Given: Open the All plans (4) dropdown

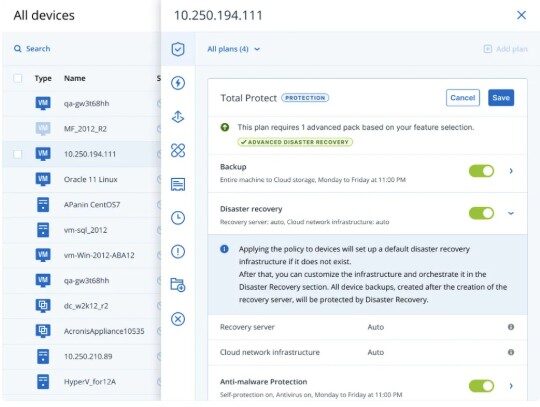Looking at the screenshot, I should [233, 49].
